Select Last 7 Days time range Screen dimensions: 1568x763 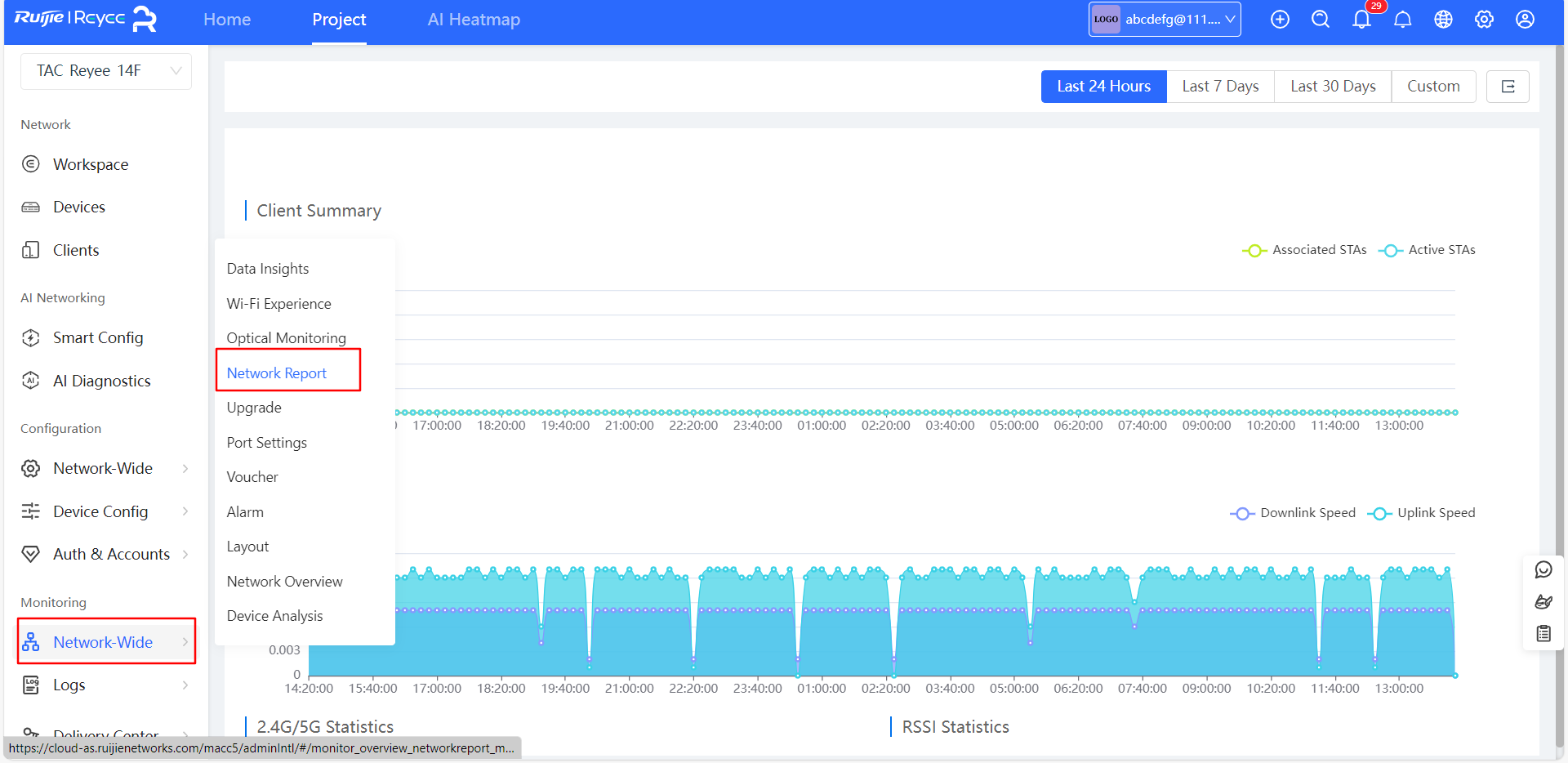[1220, 87]
